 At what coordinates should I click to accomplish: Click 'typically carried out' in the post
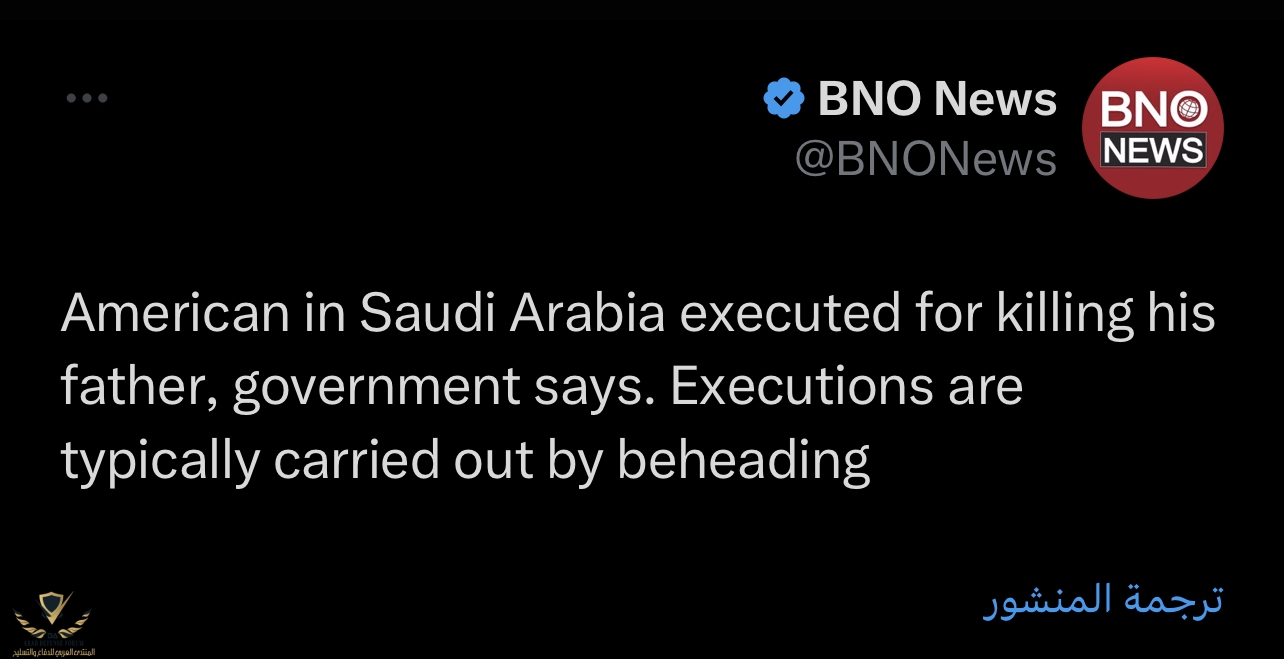(x=297, y=462)
